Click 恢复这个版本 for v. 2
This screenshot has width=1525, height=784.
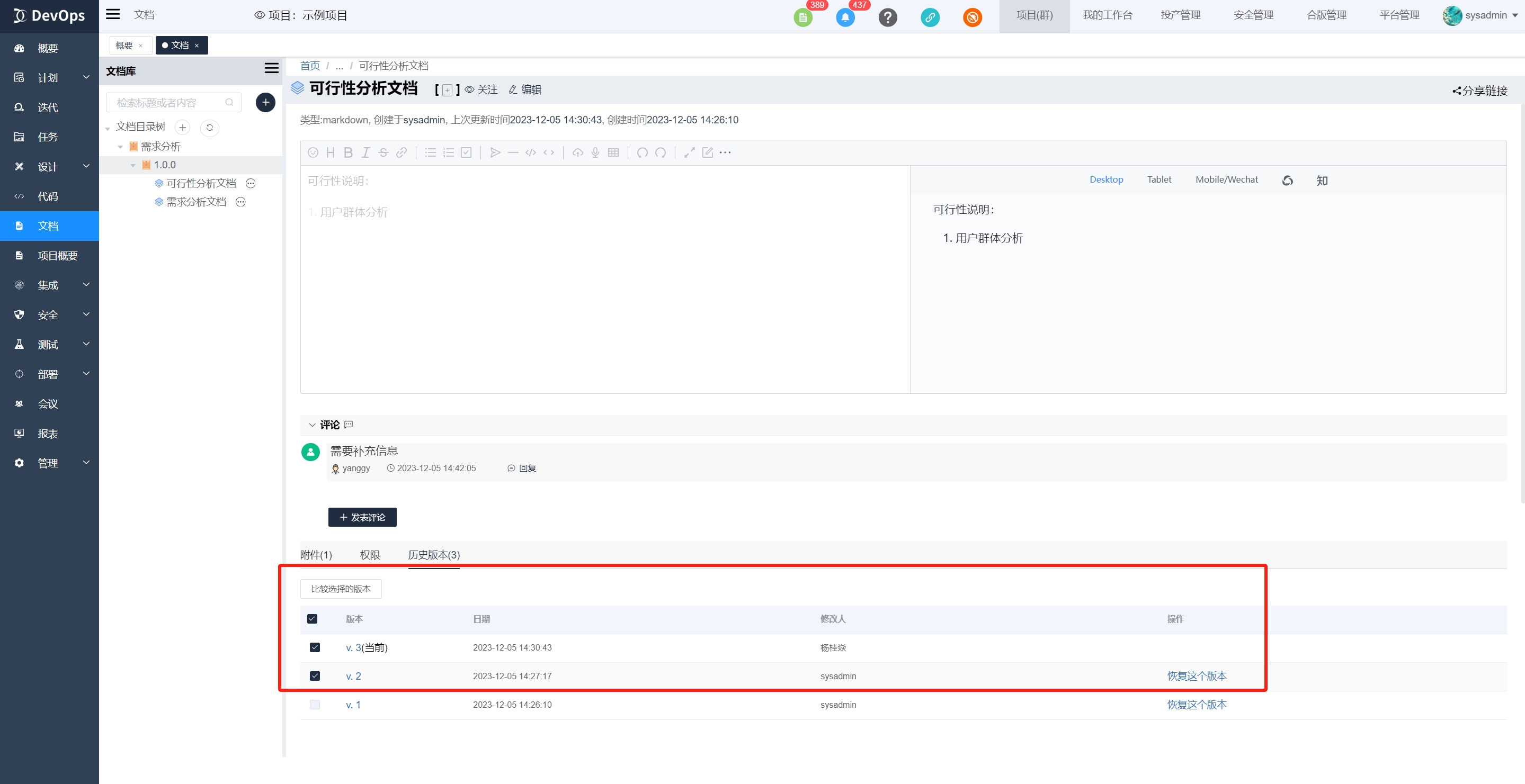click(1197, 675)
